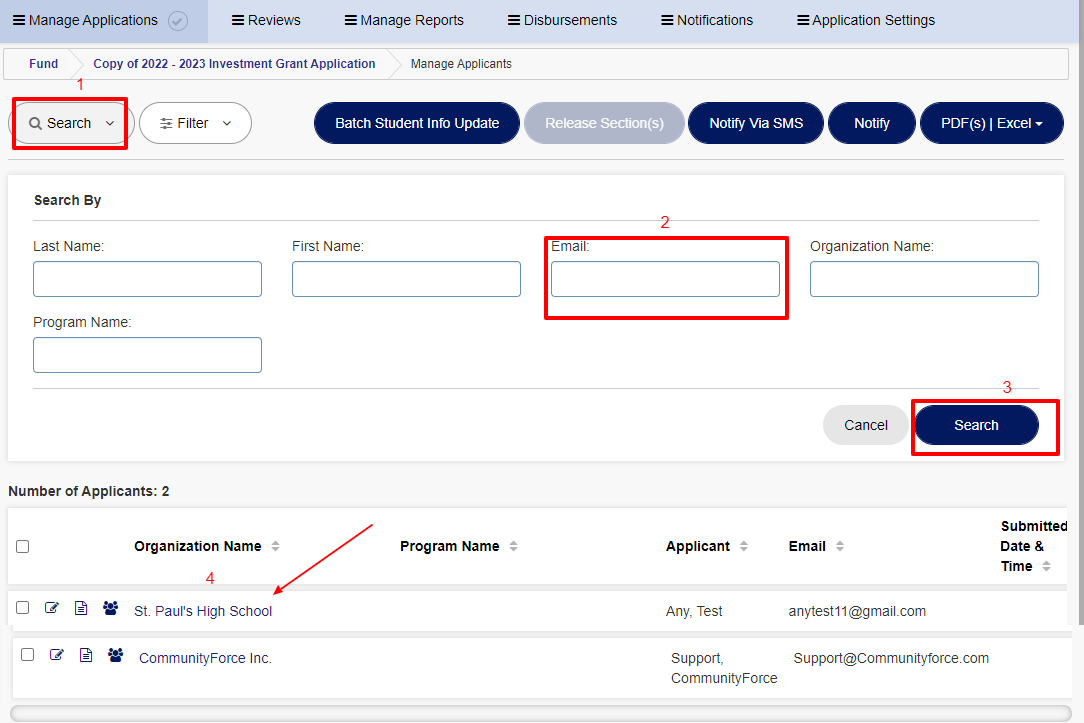This screenshot has width=1084, height=723.
Task: Open Copy of 2022 - 2023 Investment Grant Application breadcrumb
Action: click(x=234, y=64)
